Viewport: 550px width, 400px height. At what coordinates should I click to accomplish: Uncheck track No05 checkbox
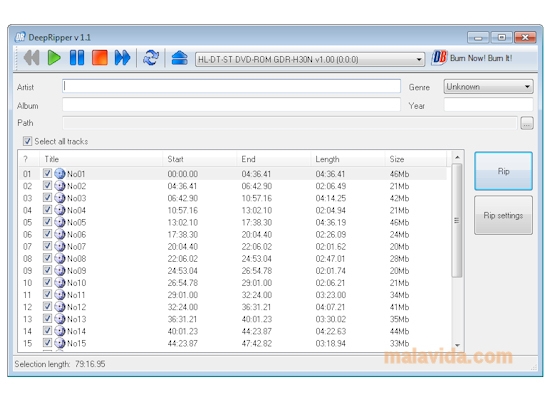47,222
